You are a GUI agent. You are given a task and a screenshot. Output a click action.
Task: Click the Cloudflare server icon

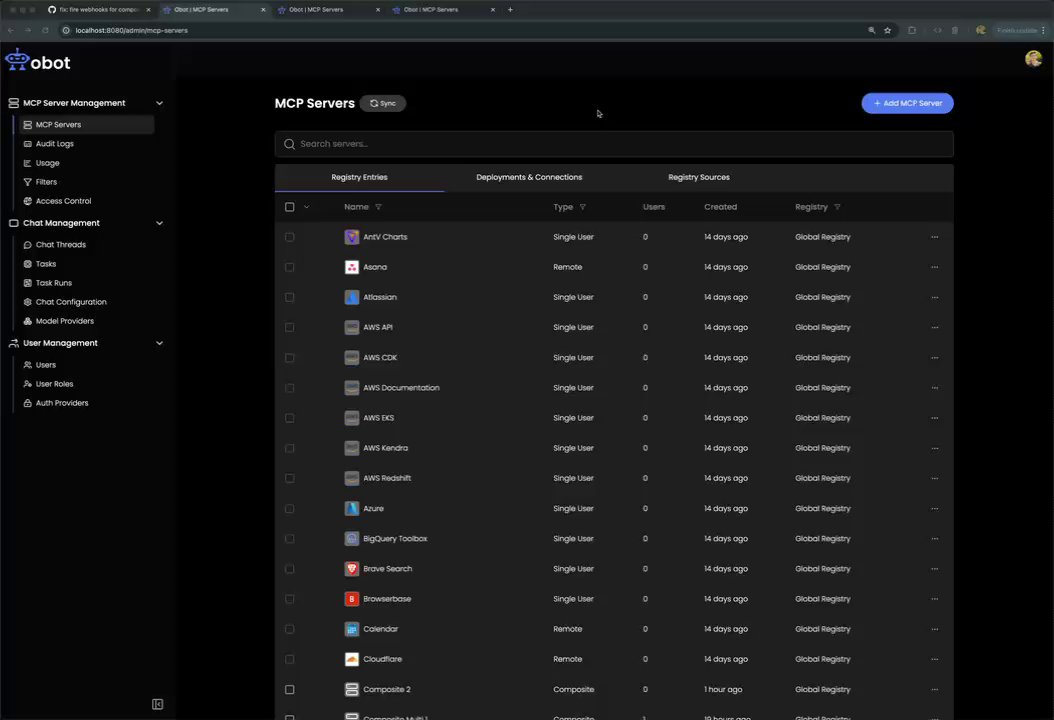pos(352,659)
